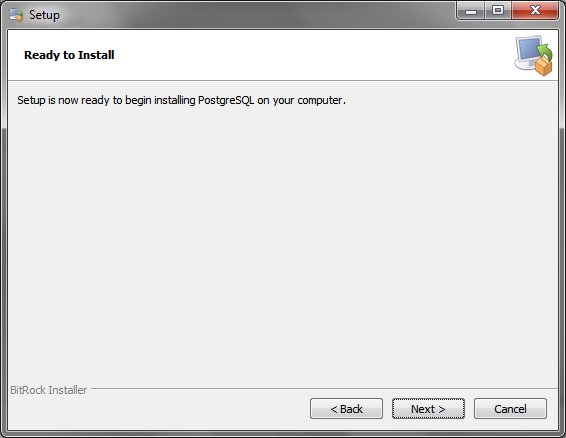Close the Setup window with the red X
The width and height of the screenshot is (566, 438).
(535, 11)
